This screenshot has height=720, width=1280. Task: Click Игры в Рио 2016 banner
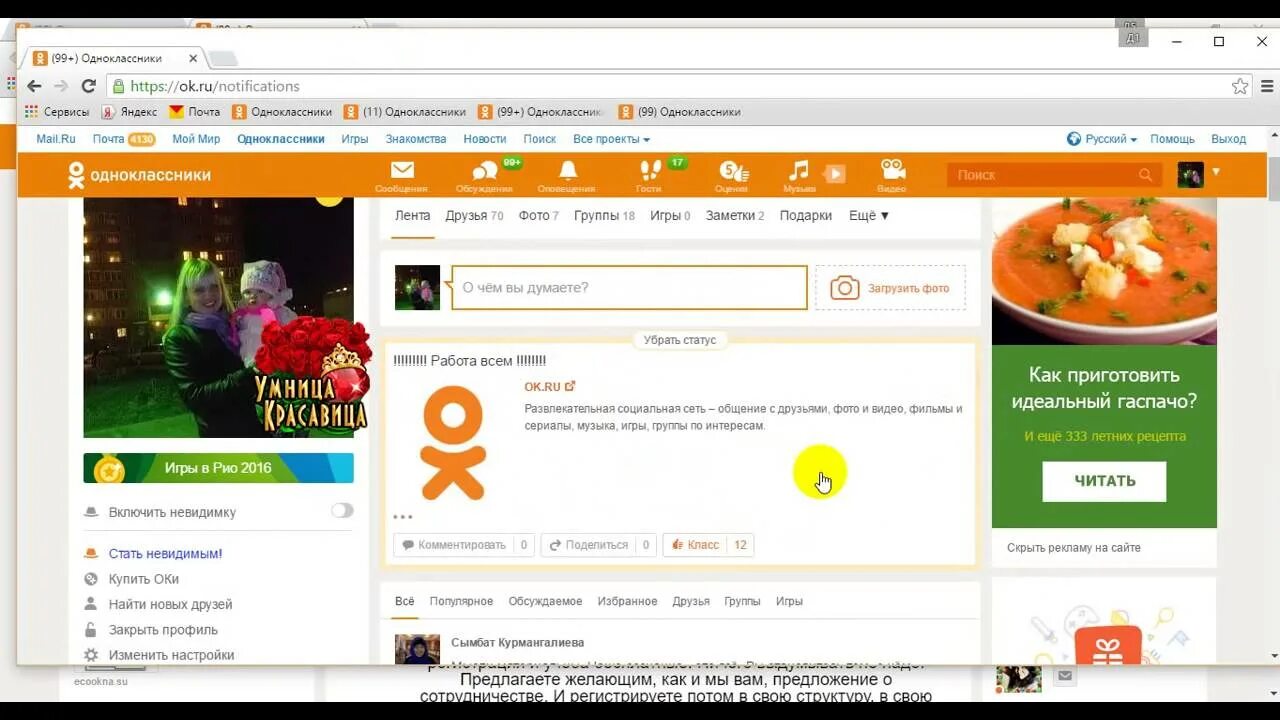[218, 468]
